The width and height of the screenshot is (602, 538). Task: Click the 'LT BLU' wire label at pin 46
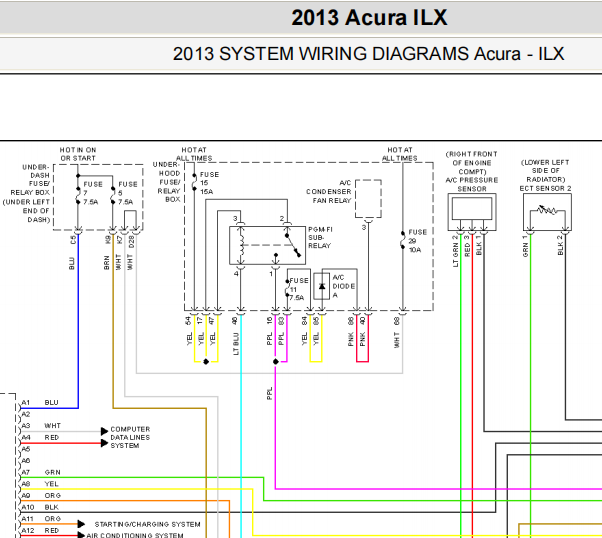tap(236, 344)
